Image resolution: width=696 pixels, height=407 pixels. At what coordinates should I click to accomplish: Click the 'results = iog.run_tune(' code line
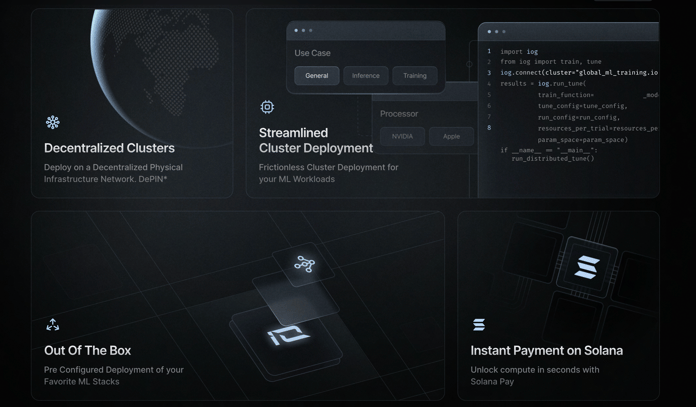pyautogui.click(x=543, y=83)
